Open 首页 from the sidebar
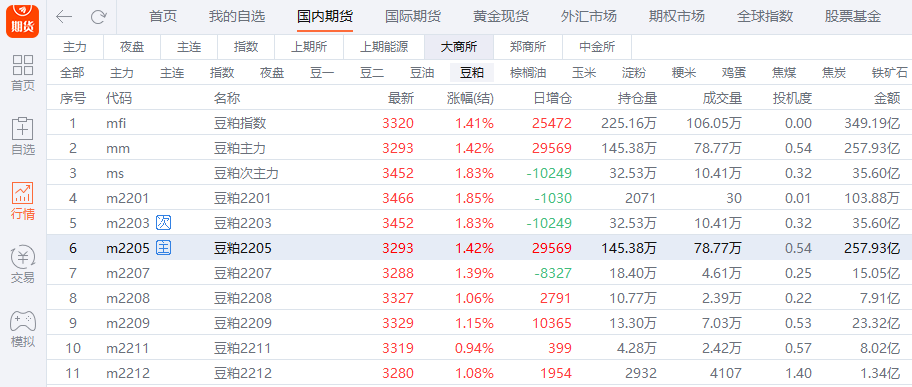 [x=23, y=73]
